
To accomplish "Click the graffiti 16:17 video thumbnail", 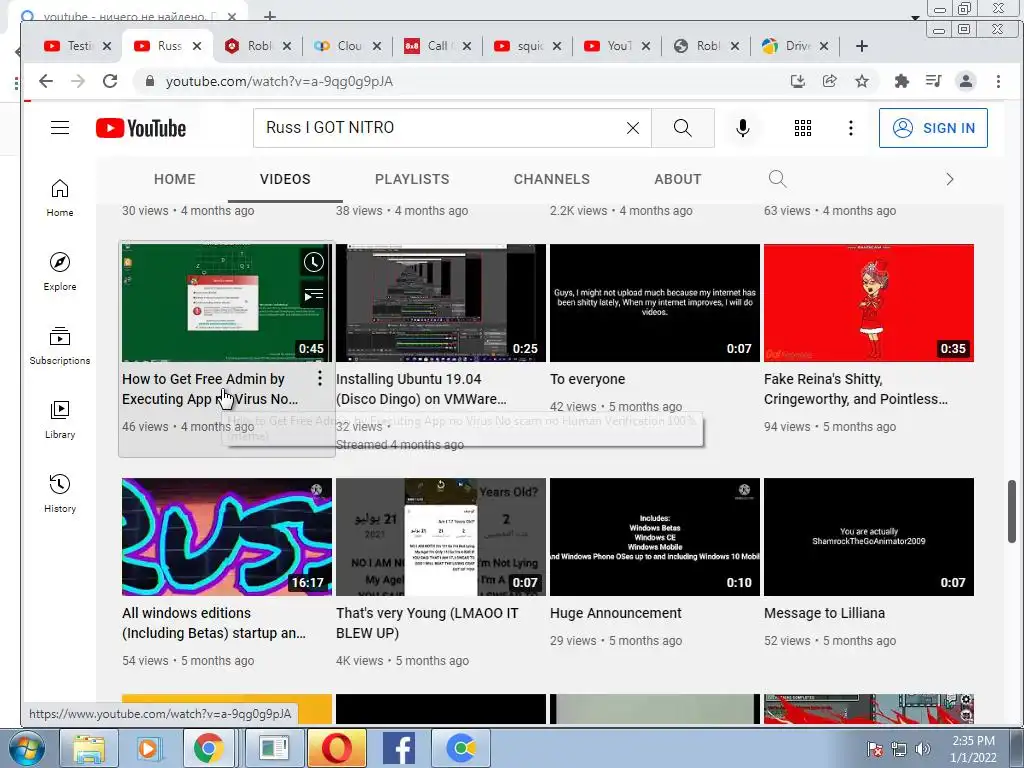I will 227,537.
